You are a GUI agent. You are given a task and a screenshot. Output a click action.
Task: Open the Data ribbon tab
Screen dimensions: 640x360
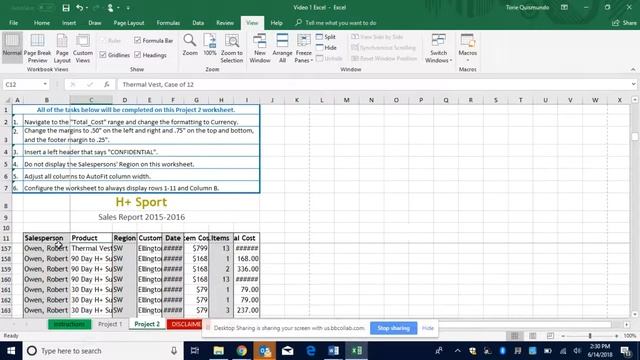click(198, 23)
